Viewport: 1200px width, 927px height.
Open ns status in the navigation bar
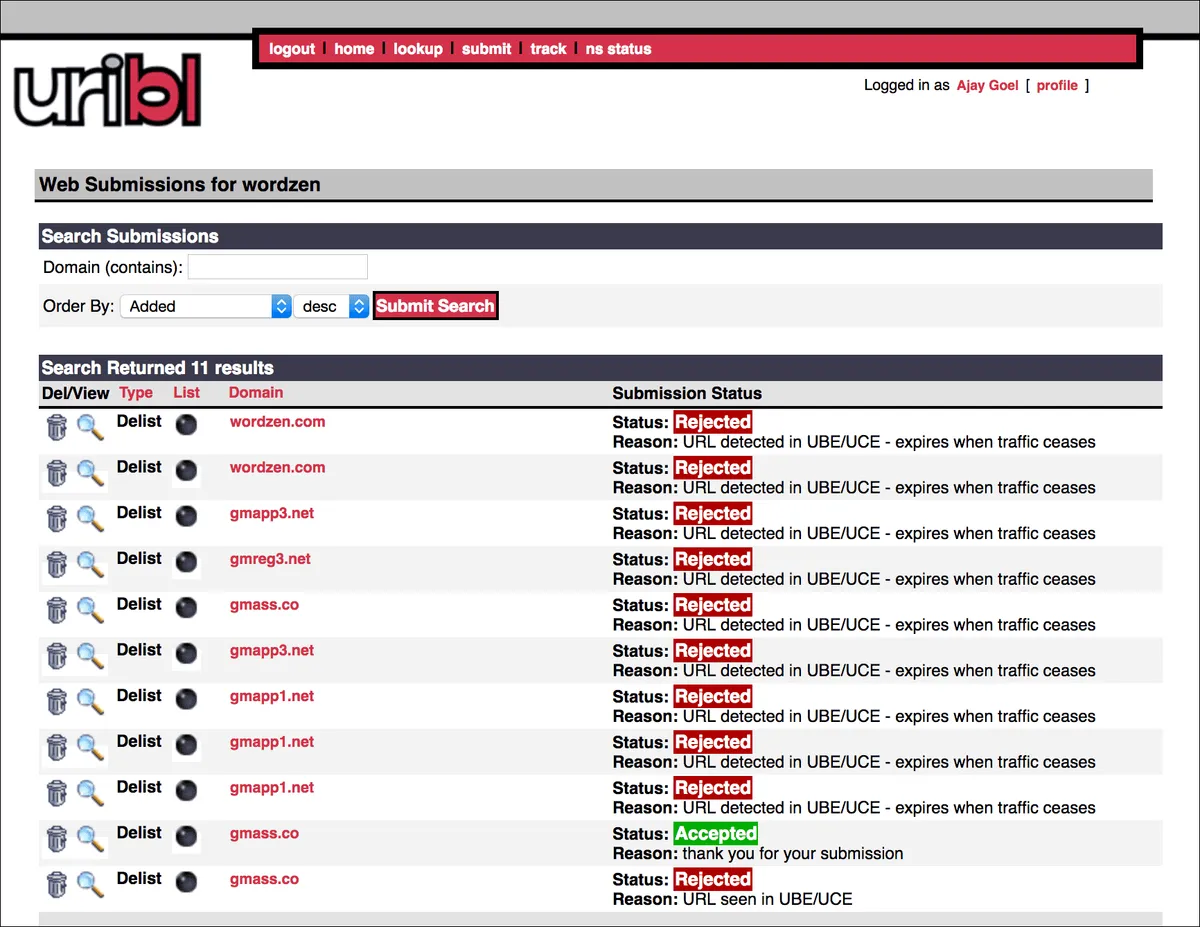point(618,48)
